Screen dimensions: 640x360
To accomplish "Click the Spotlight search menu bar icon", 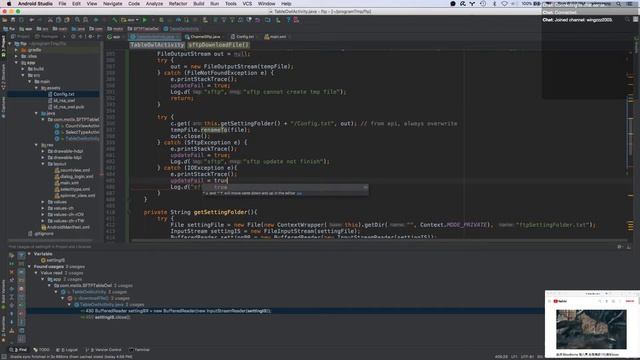I will (x=619, y=4).
